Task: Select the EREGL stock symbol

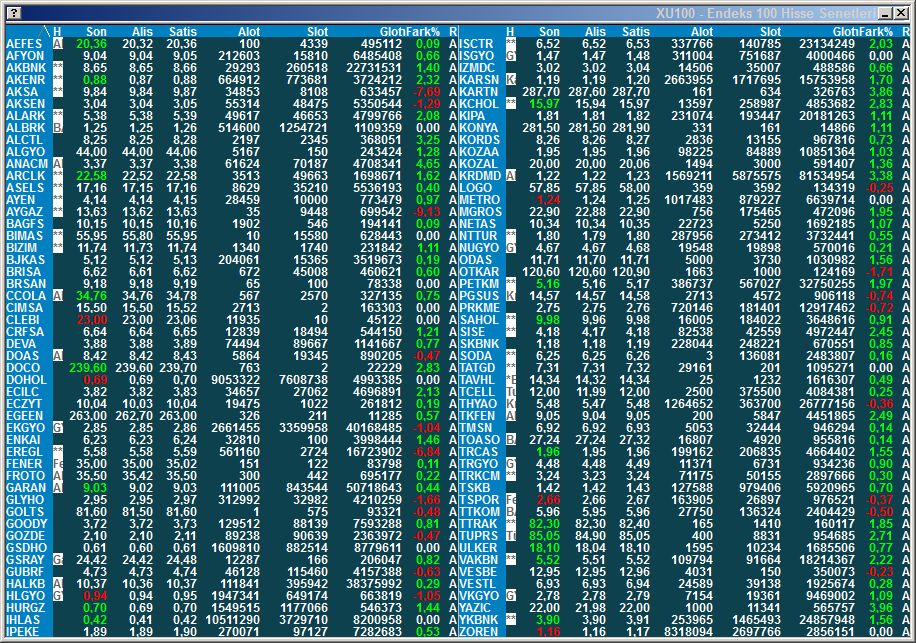Action: [x=24, y=451]
